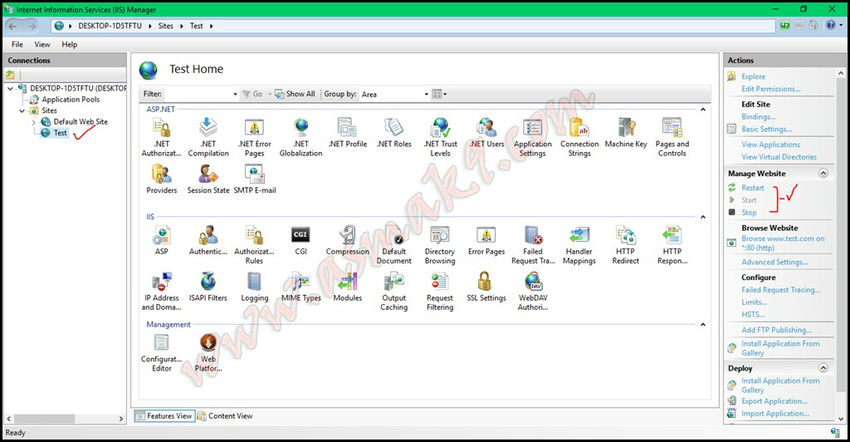Click the Restart website action
The width and height of the screenshot is (850, 442).
point(752,188)
